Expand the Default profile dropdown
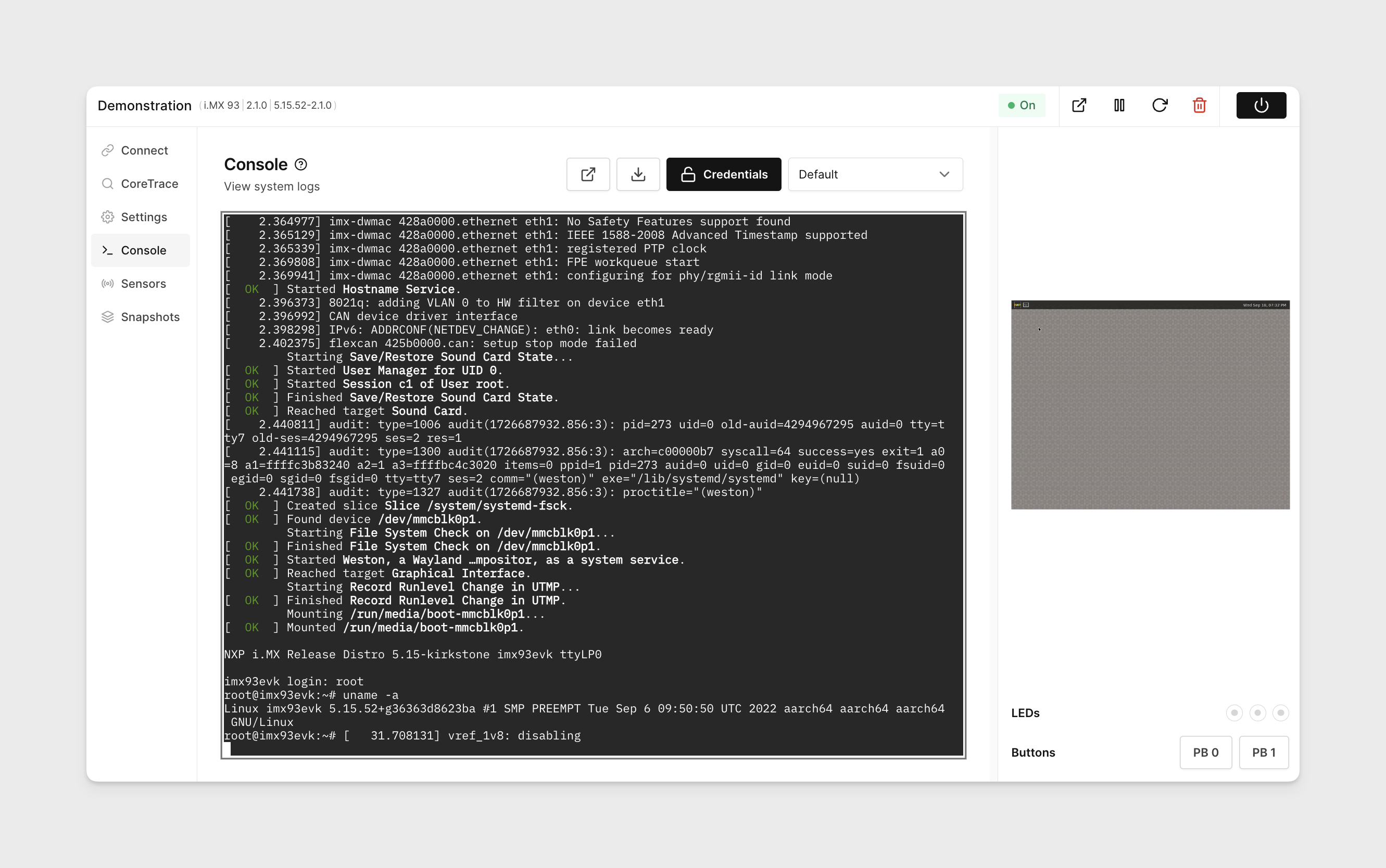This screenshot has width=1386, height=868. coord(874,174)
